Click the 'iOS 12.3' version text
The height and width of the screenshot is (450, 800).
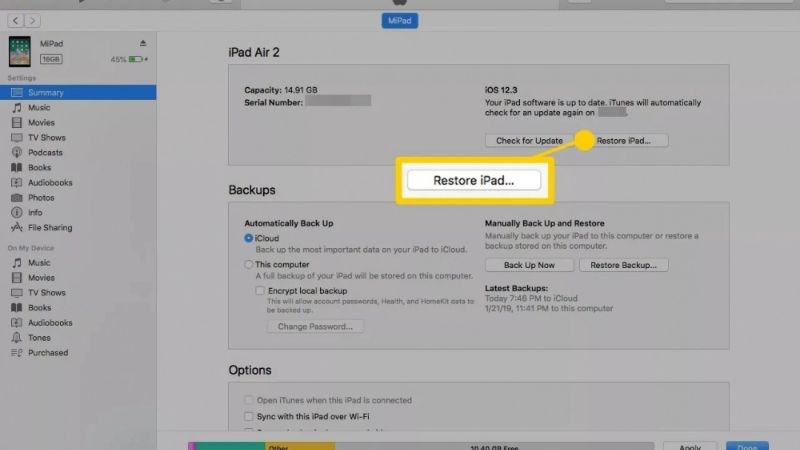[x=501, y=90]
